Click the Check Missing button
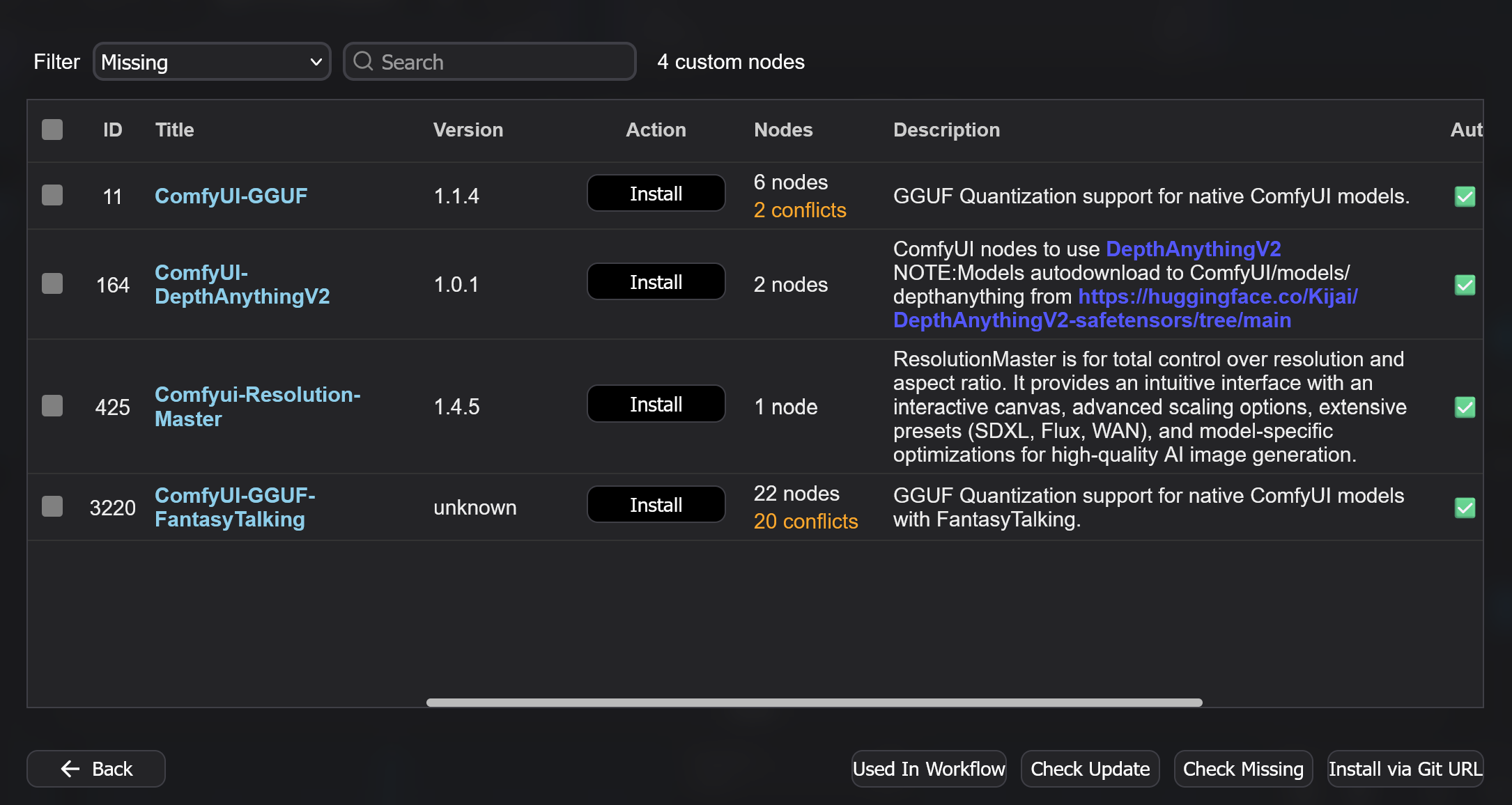Screen dimensions: 1512x805 (1243, 769)
